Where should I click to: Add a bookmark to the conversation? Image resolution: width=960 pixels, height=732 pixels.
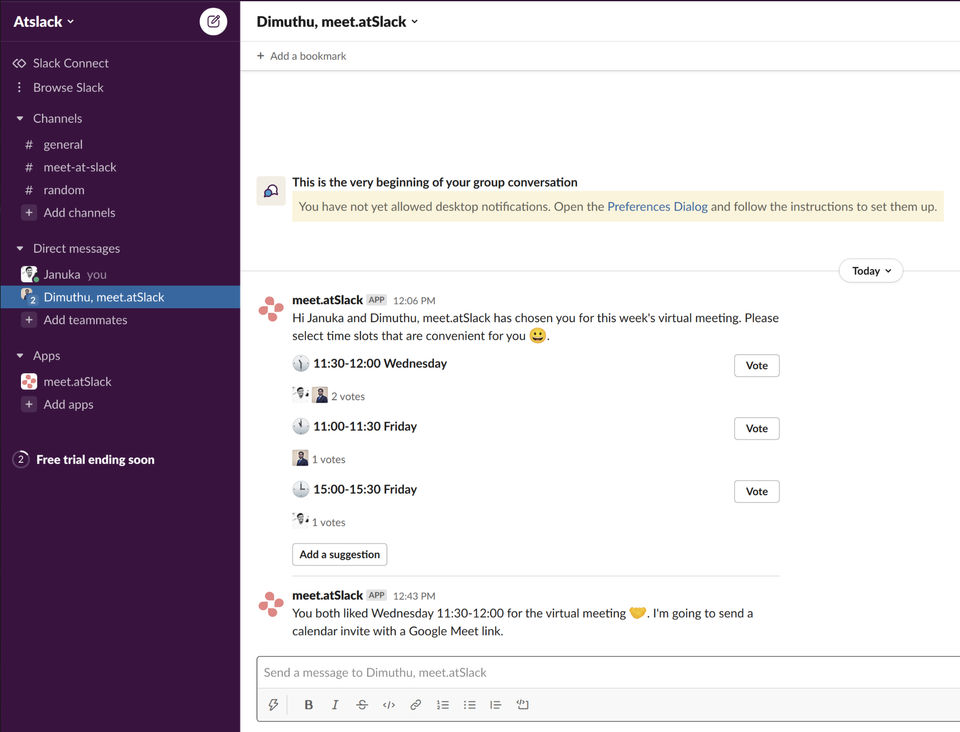point(301,56)
